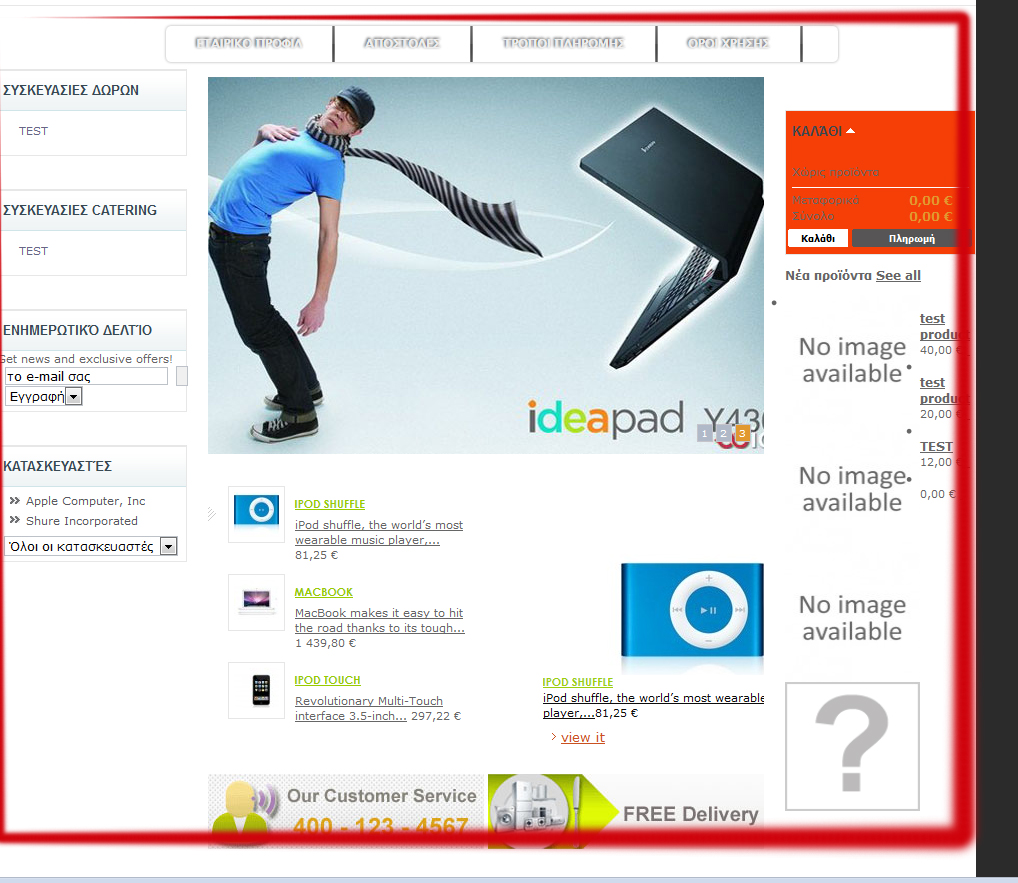Open the small MacBook product thumbnail
This screenshot has width=1018, height=883.
click(x=256, y=603)
